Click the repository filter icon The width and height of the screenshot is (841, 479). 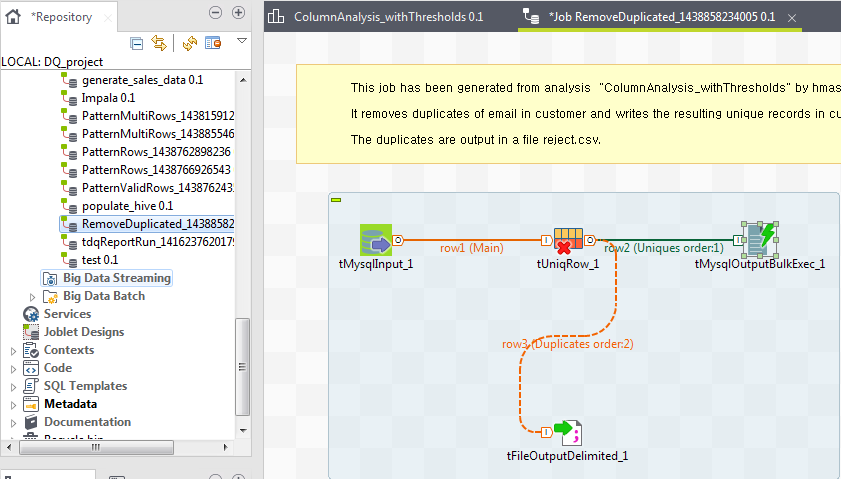[213, 43]
